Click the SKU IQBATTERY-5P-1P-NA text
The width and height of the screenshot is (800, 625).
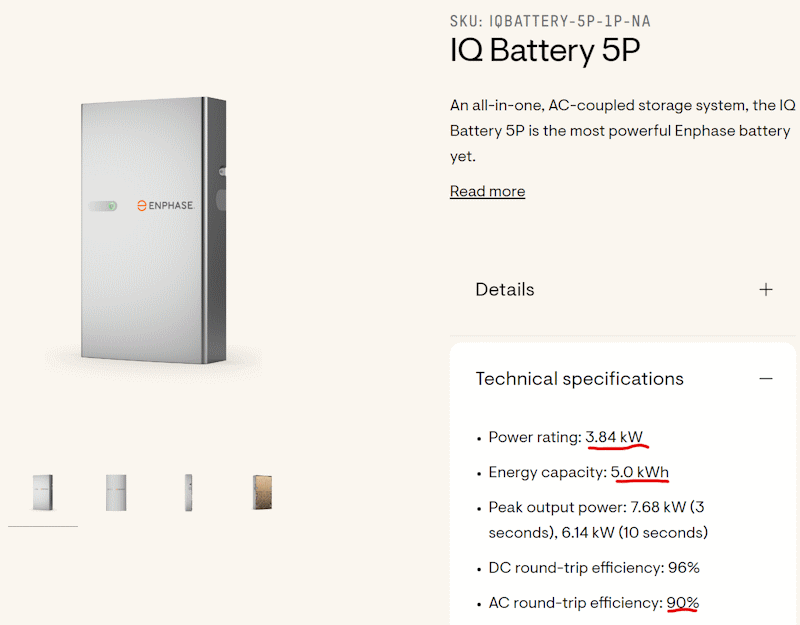(550, 21)
